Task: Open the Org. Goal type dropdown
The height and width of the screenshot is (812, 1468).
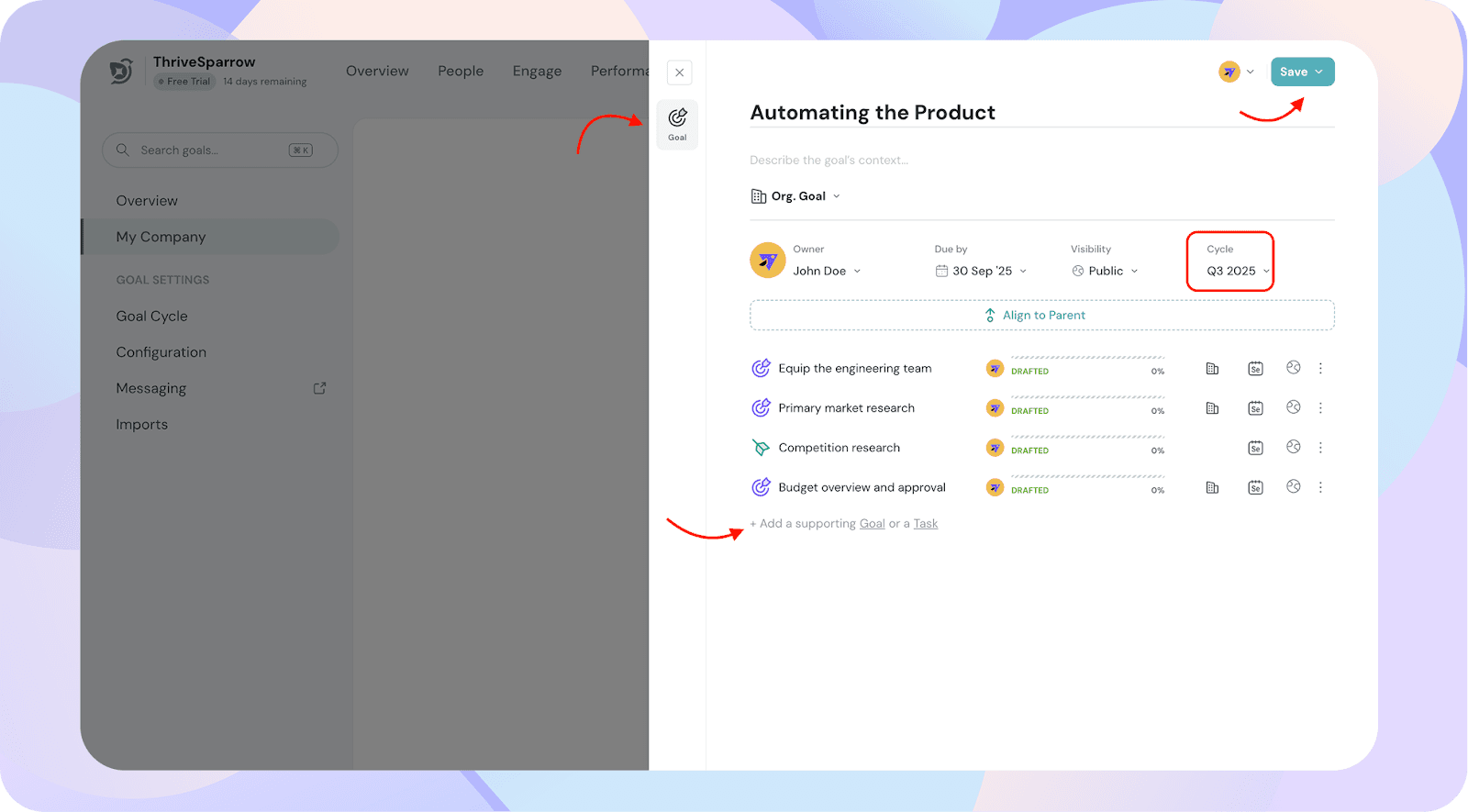Action: coord(795,196)
